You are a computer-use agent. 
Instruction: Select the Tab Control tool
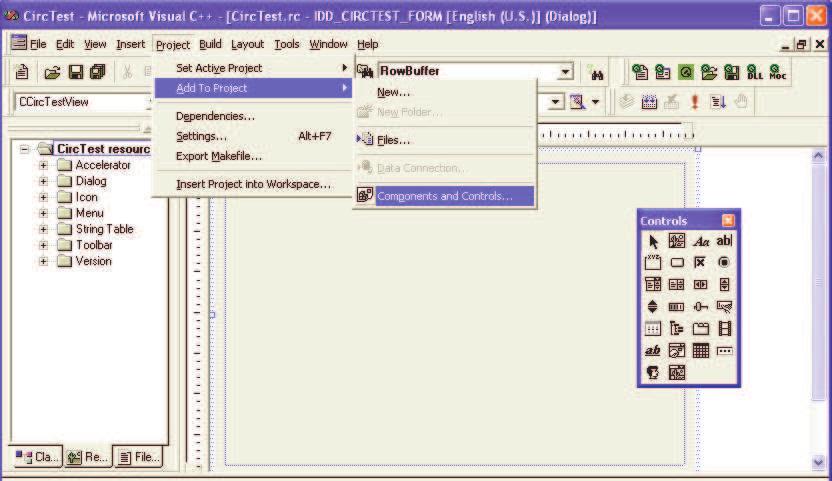[700, 329]
